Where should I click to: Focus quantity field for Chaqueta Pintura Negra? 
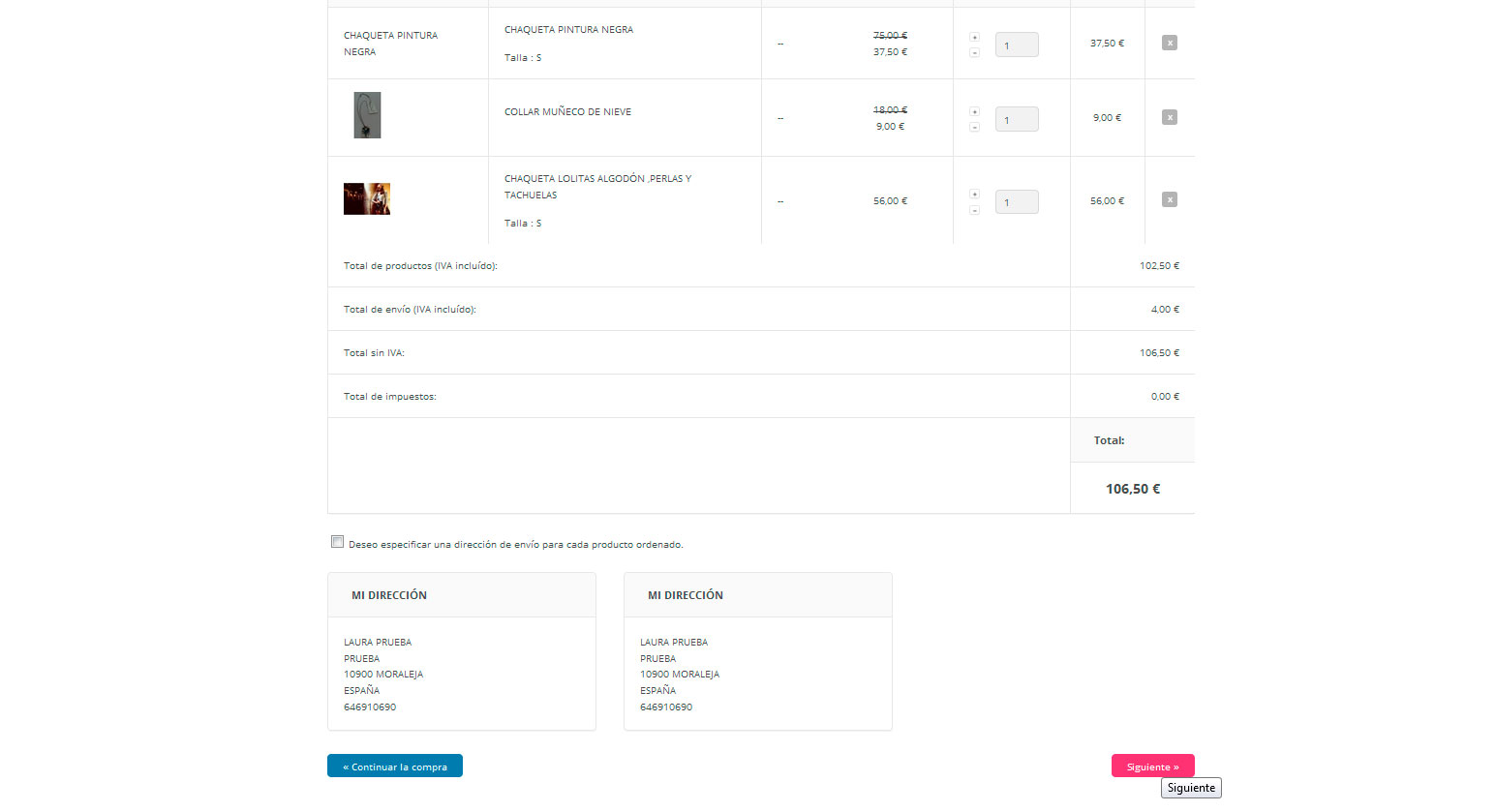(1017, 45)
